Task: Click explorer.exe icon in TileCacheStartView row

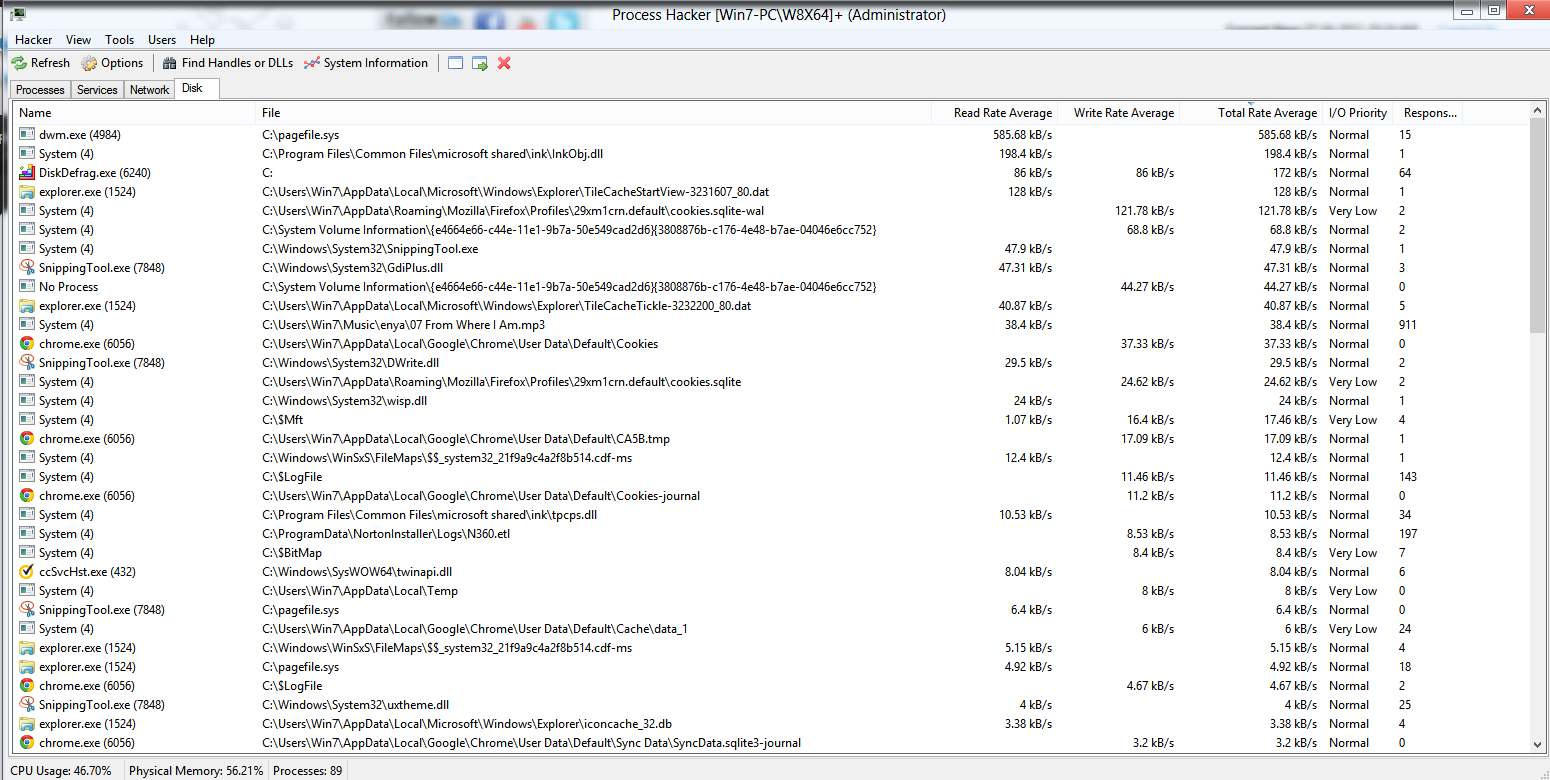Action: click(27, 192)
